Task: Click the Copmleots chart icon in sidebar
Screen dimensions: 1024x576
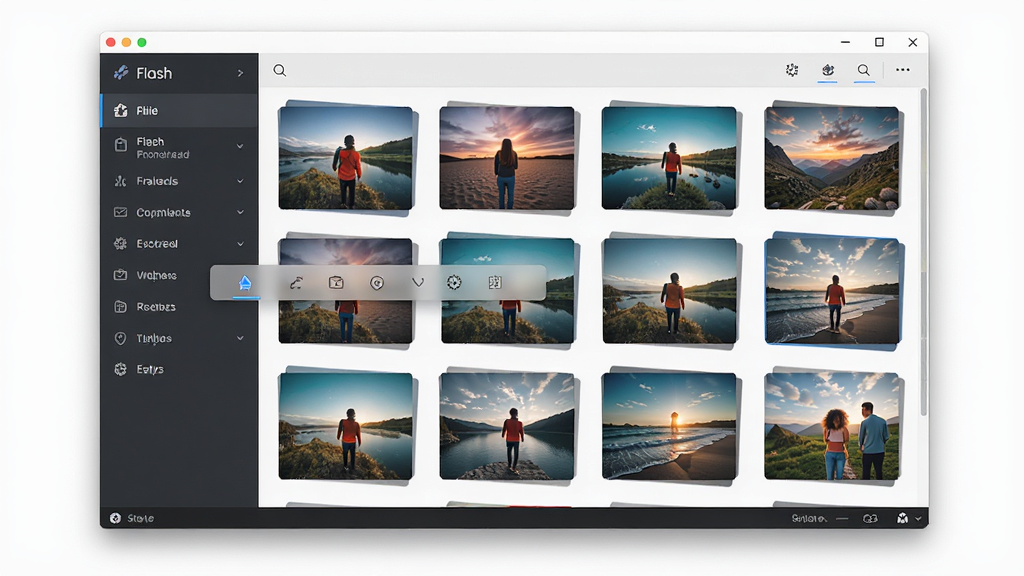Action: [121, 212]
